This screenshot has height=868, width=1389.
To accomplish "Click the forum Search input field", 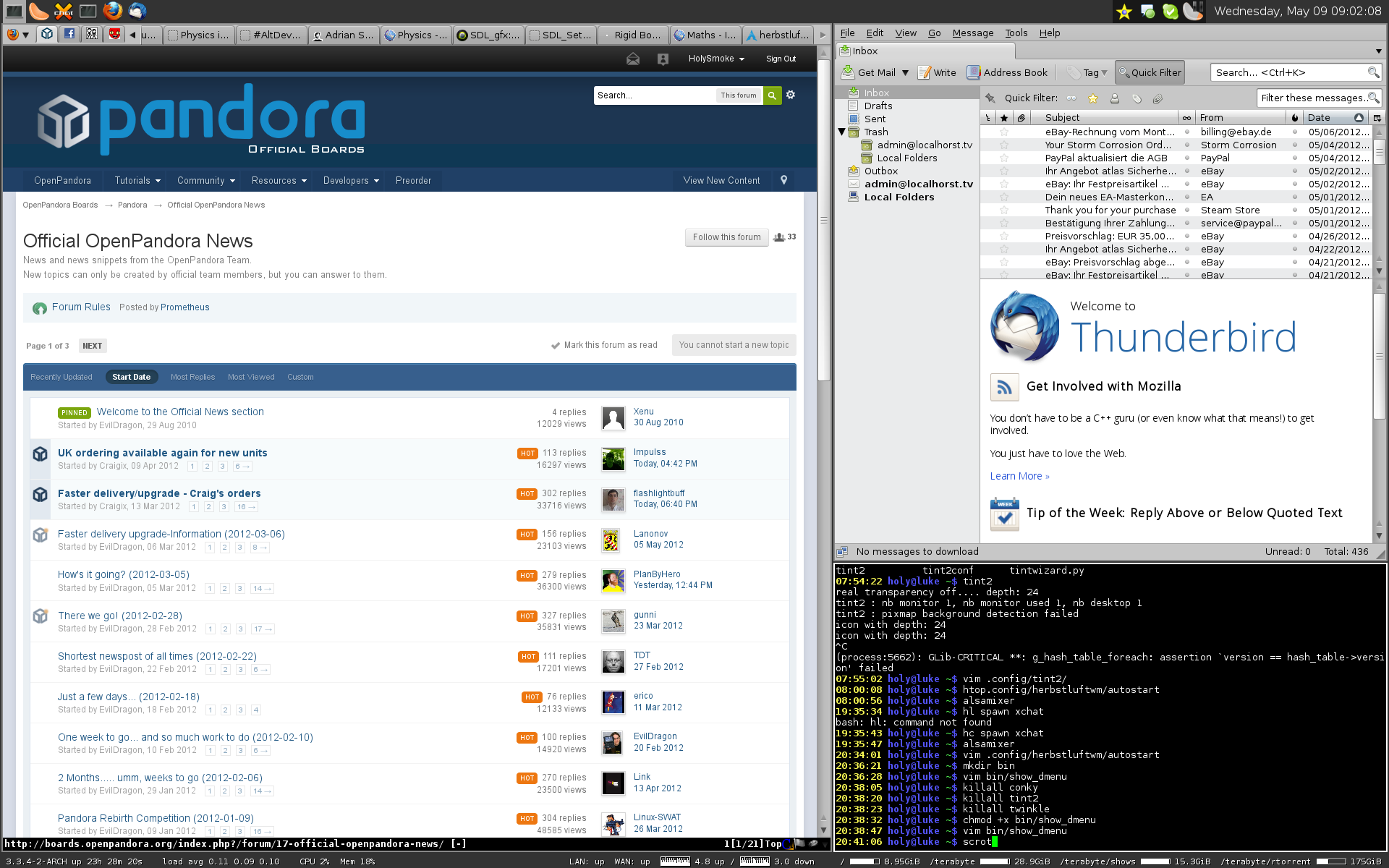I will point(655,95).
